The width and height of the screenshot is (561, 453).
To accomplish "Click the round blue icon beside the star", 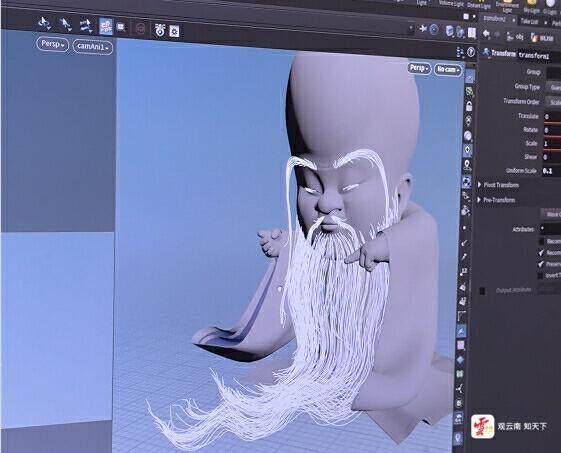I will pos(434,29).
